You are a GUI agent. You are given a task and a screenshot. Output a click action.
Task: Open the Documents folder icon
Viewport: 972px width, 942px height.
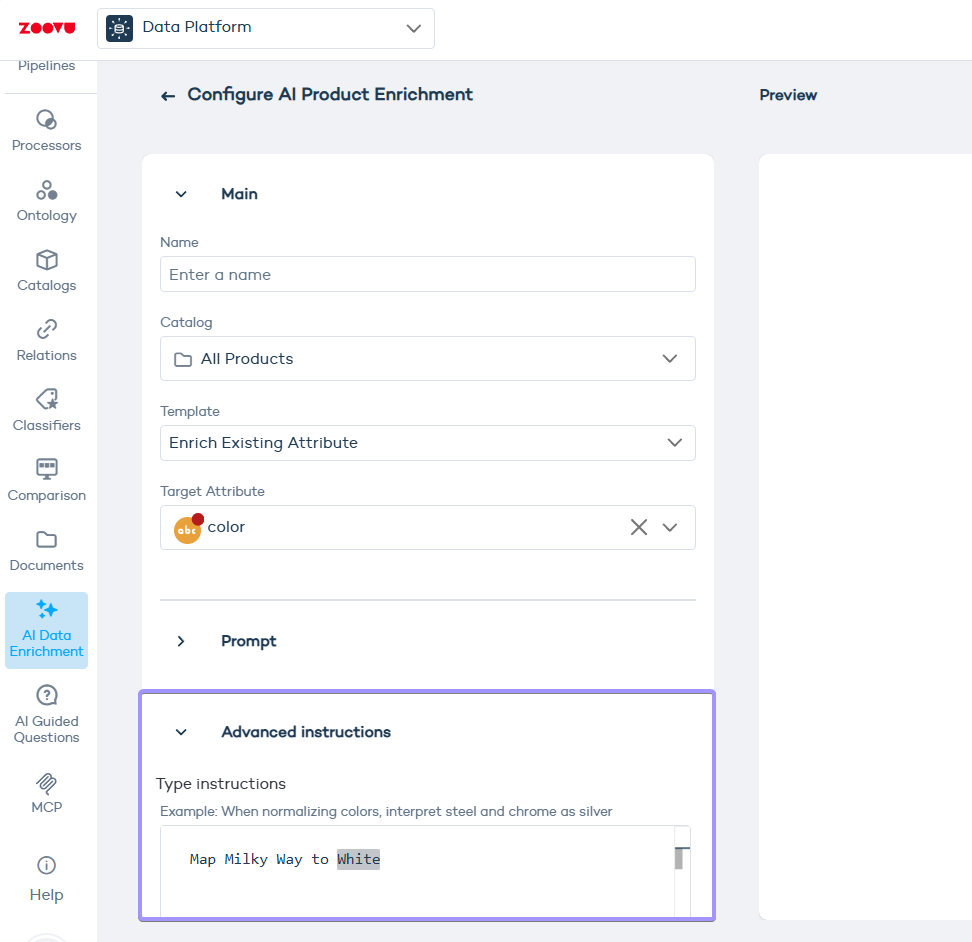(46, 539)
